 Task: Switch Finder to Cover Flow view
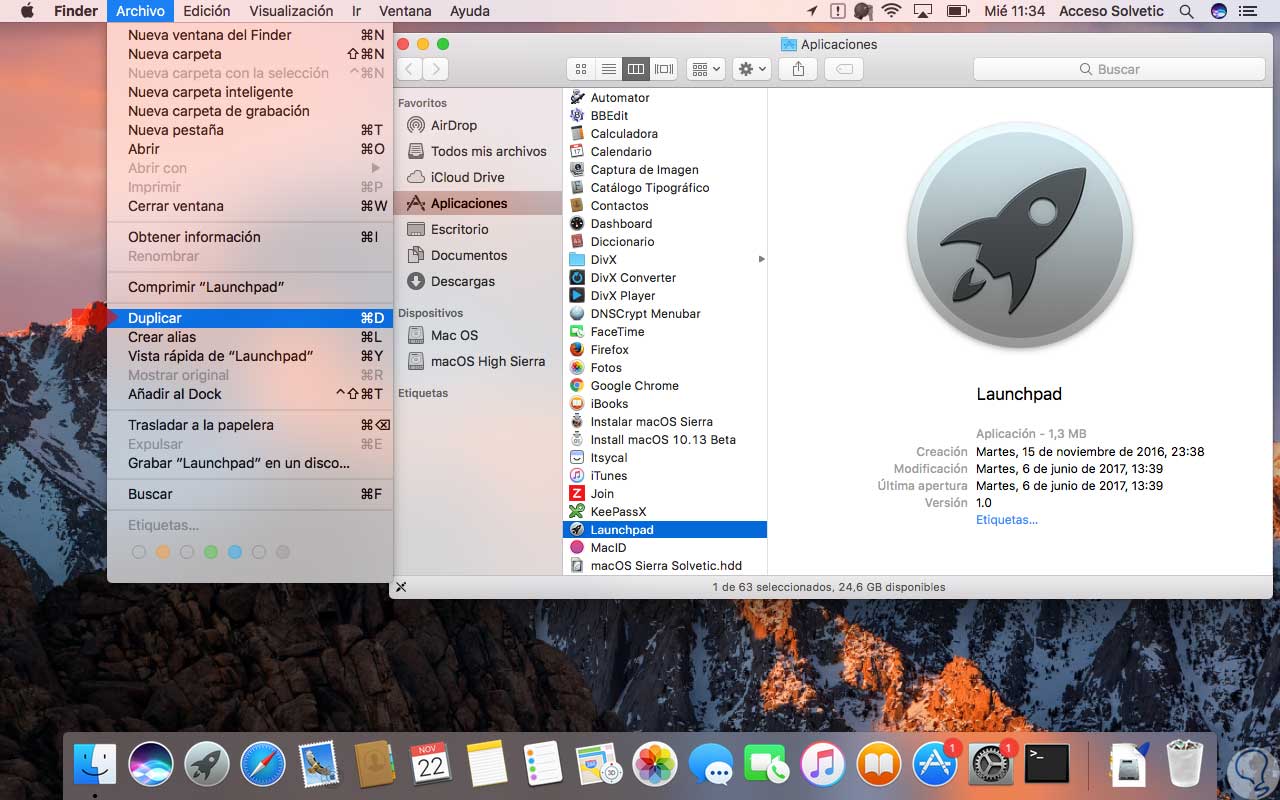pos(664,69)
